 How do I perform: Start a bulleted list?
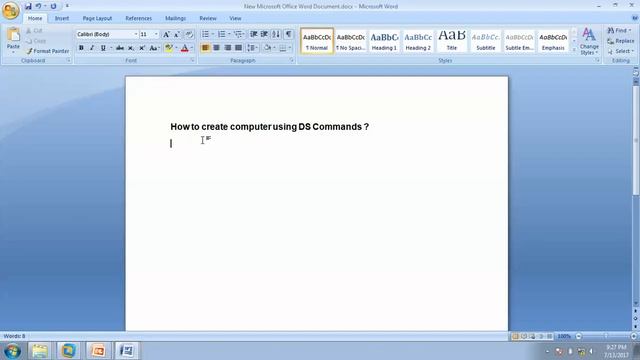coord(205,34)
